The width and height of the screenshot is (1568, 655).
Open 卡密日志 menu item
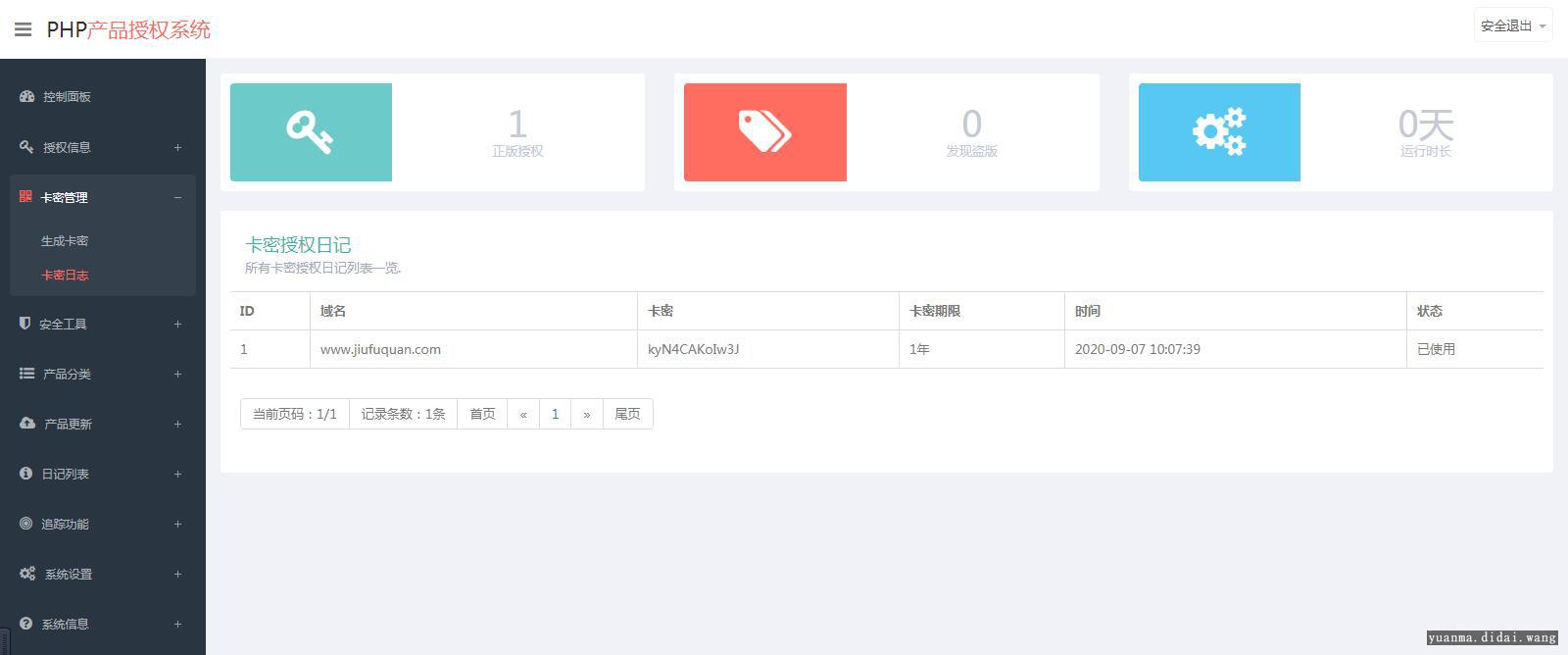[x=65, y=275]
